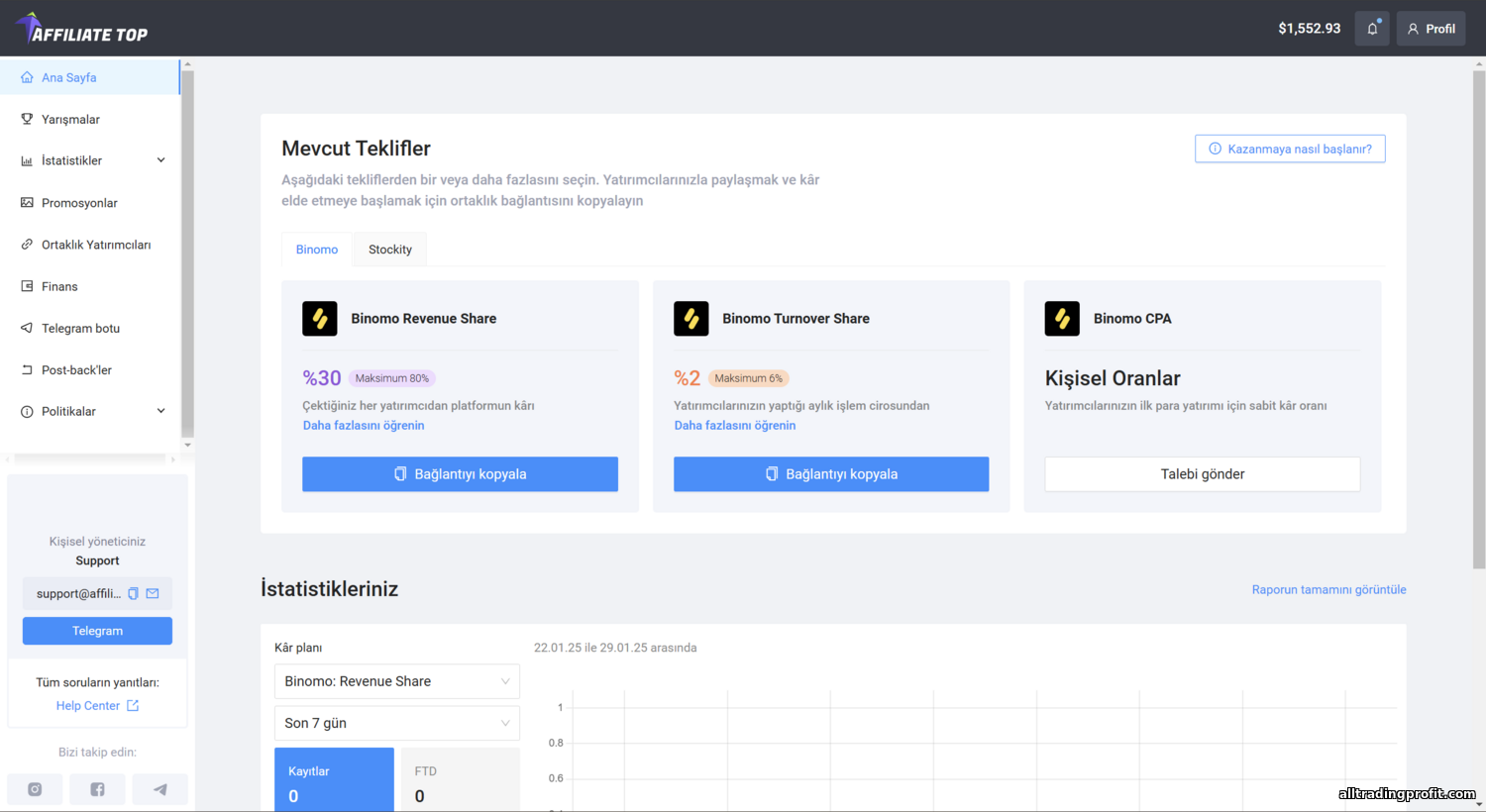The image size is (1486, 812).
Task: Open Telegram paper-plane social icon
Action: click(159, 789)
